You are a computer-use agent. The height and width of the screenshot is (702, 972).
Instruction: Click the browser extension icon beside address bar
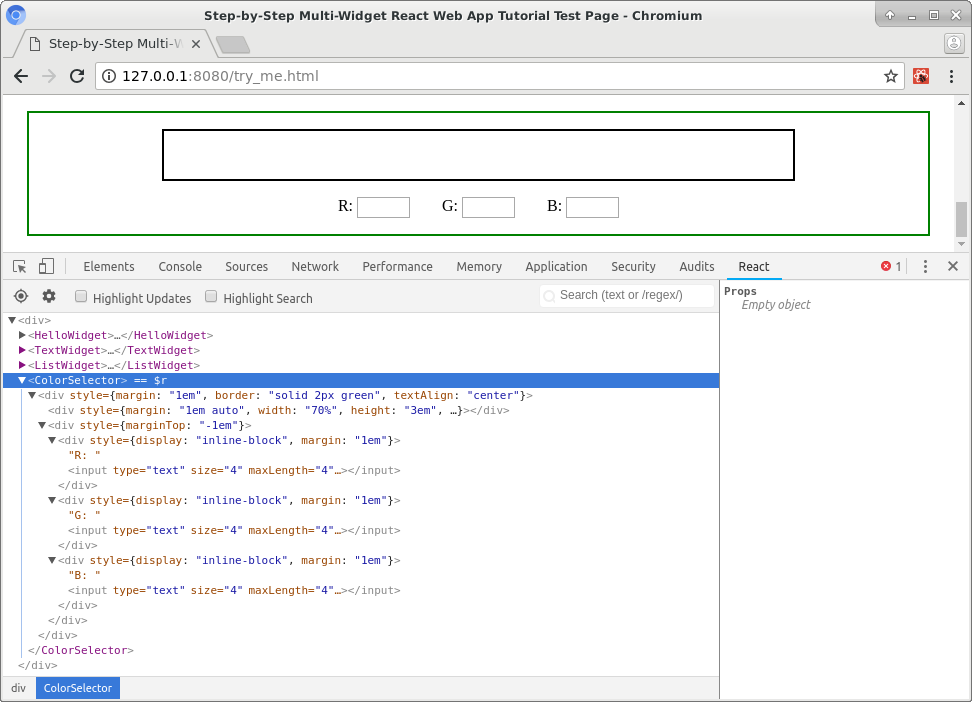point(920,75)
